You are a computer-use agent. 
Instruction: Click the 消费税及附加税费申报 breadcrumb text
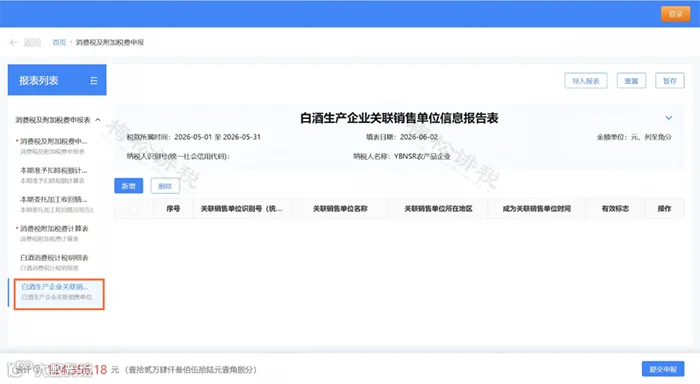[x=110, y=42]
